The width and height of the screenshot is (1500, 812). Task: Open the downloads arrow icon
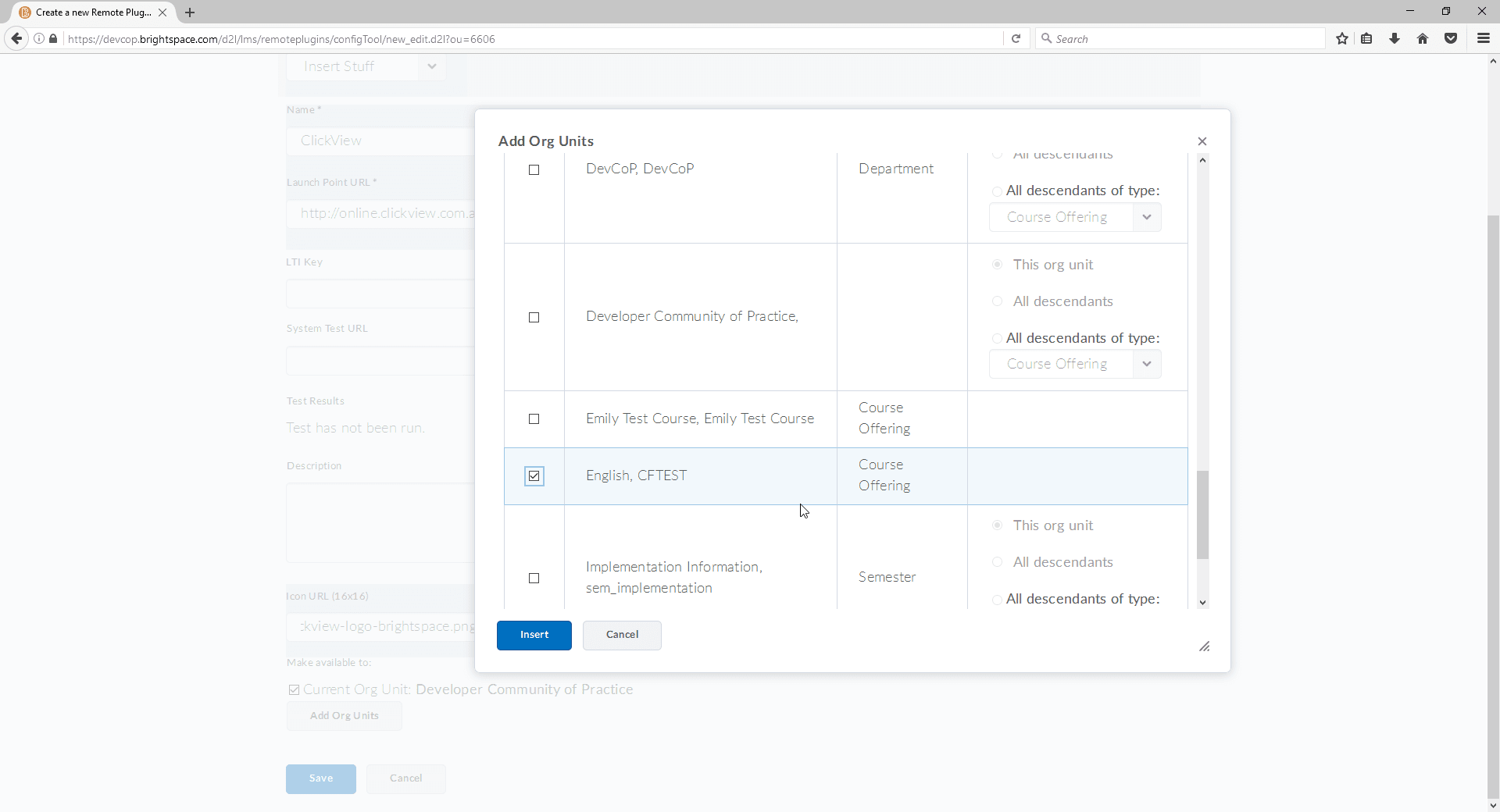(1395, 38)
